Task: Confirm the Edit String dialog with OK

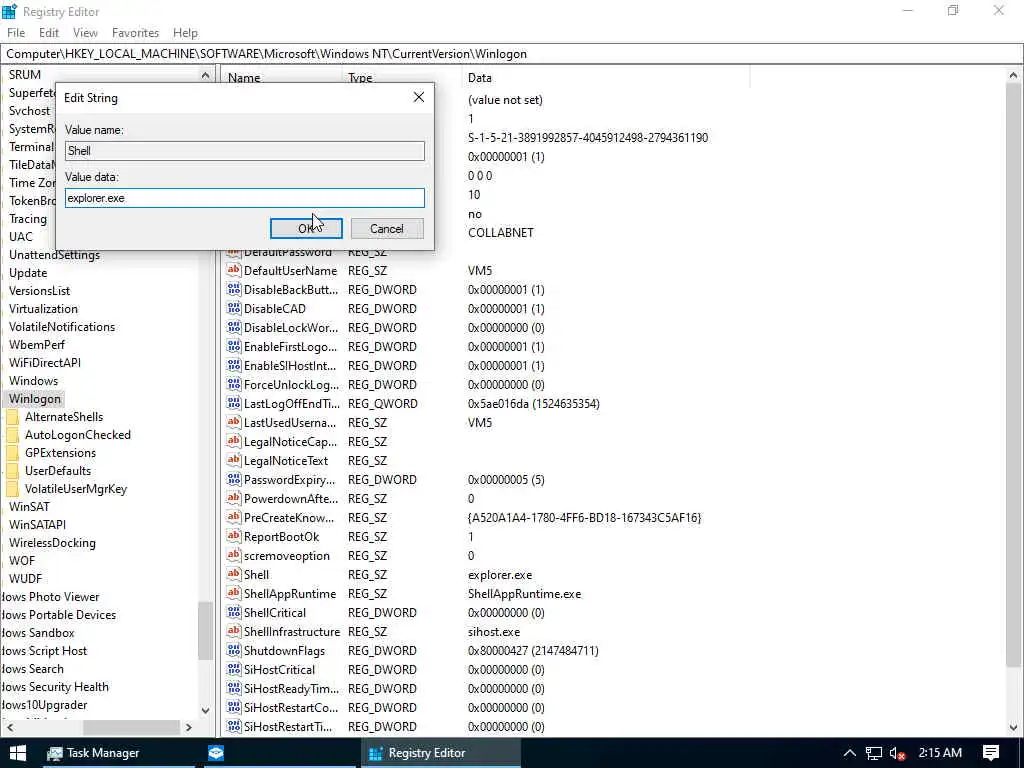Action: (306, 229)
